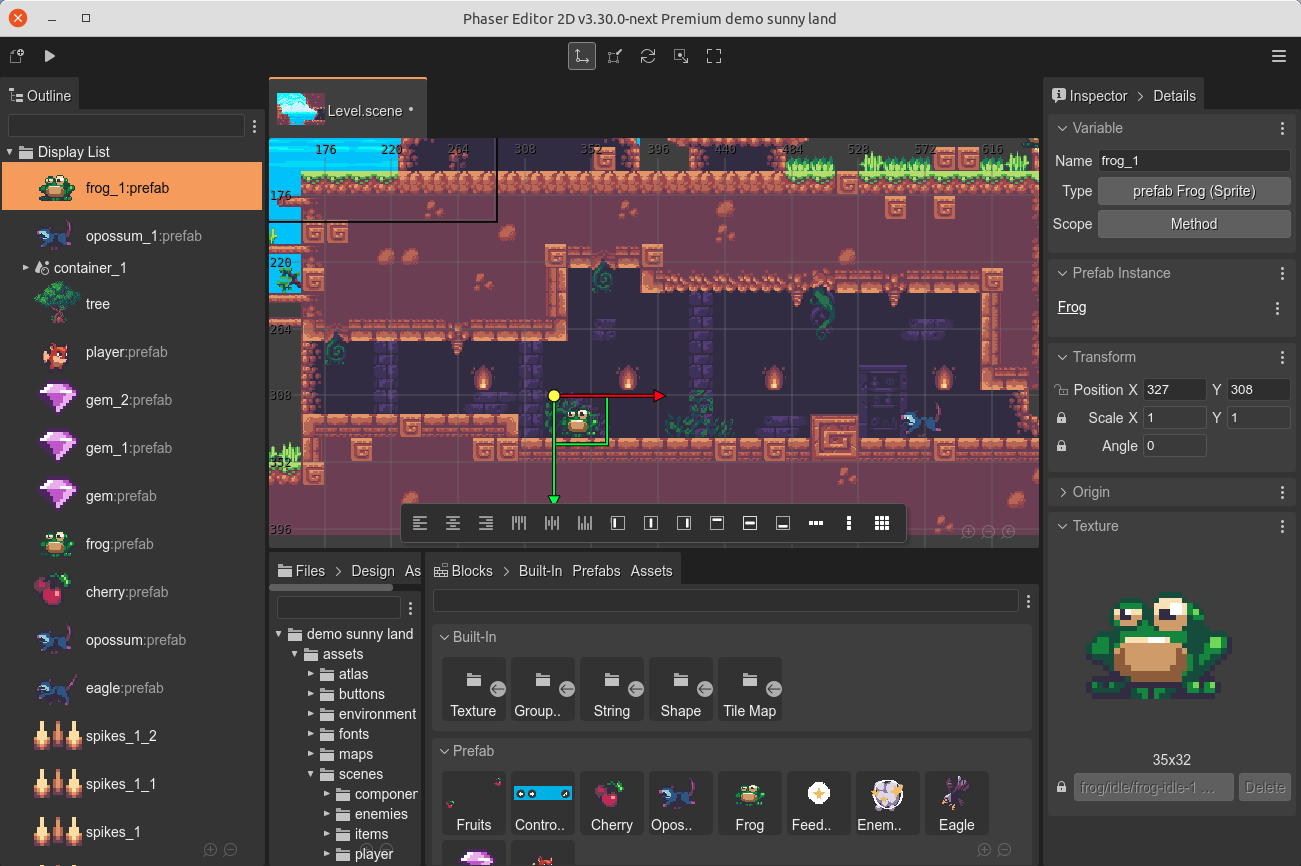1301x866 pixels.
Task: Collapse the Transform section
Action: [x=1063, y=357]
